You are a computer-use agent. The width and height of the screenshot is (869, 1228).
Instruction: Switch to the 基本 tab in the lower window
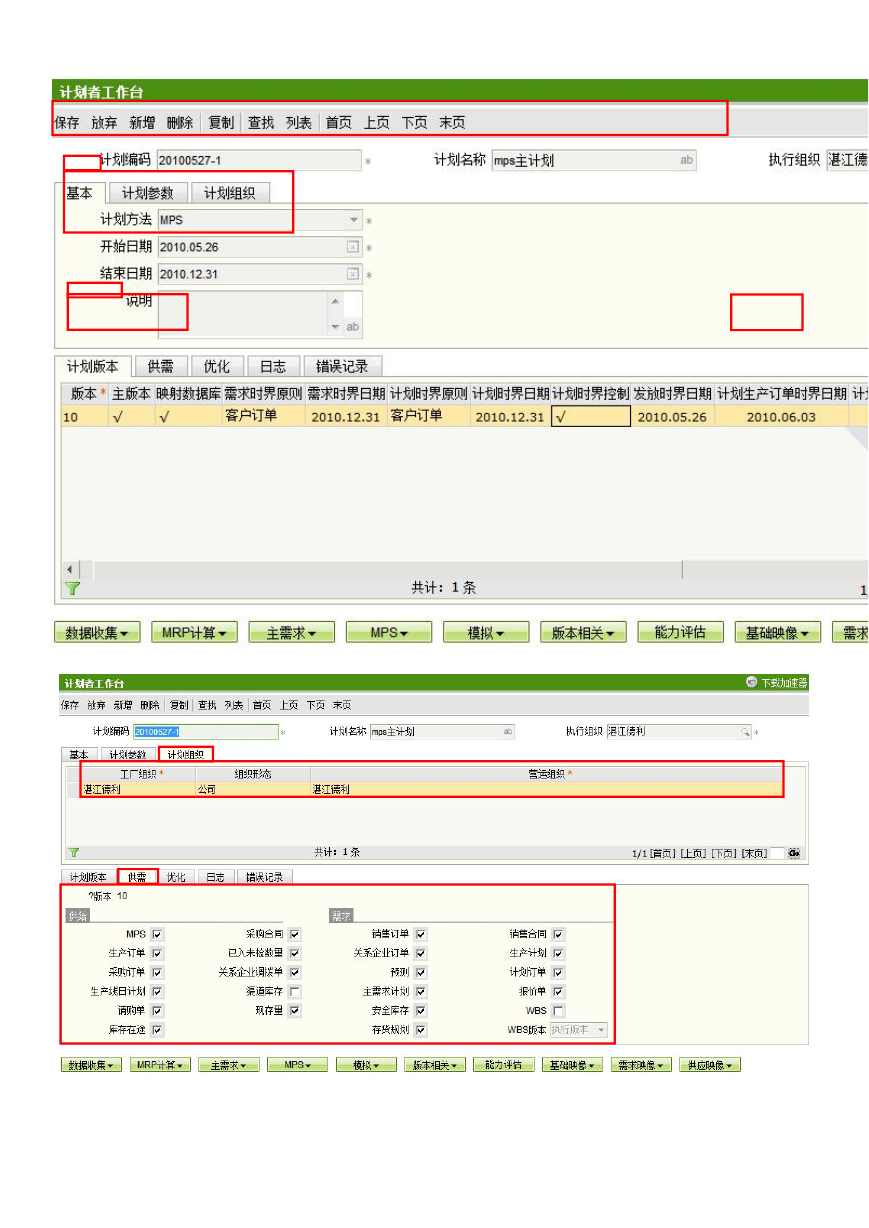pos(78,754)
